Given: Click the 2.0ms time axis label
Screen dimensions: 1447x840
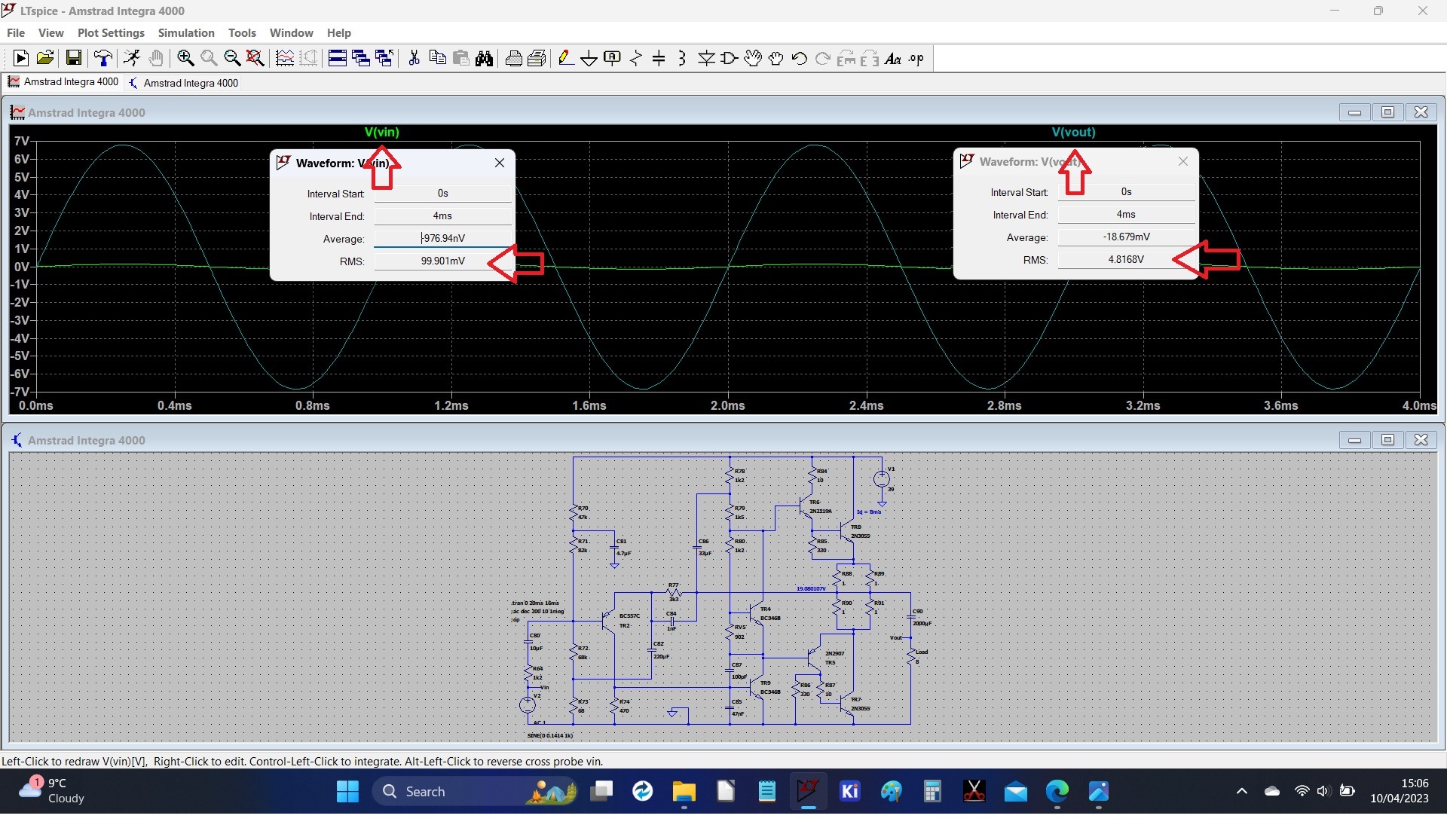Looking at the screenshot, I should [728, 405].
